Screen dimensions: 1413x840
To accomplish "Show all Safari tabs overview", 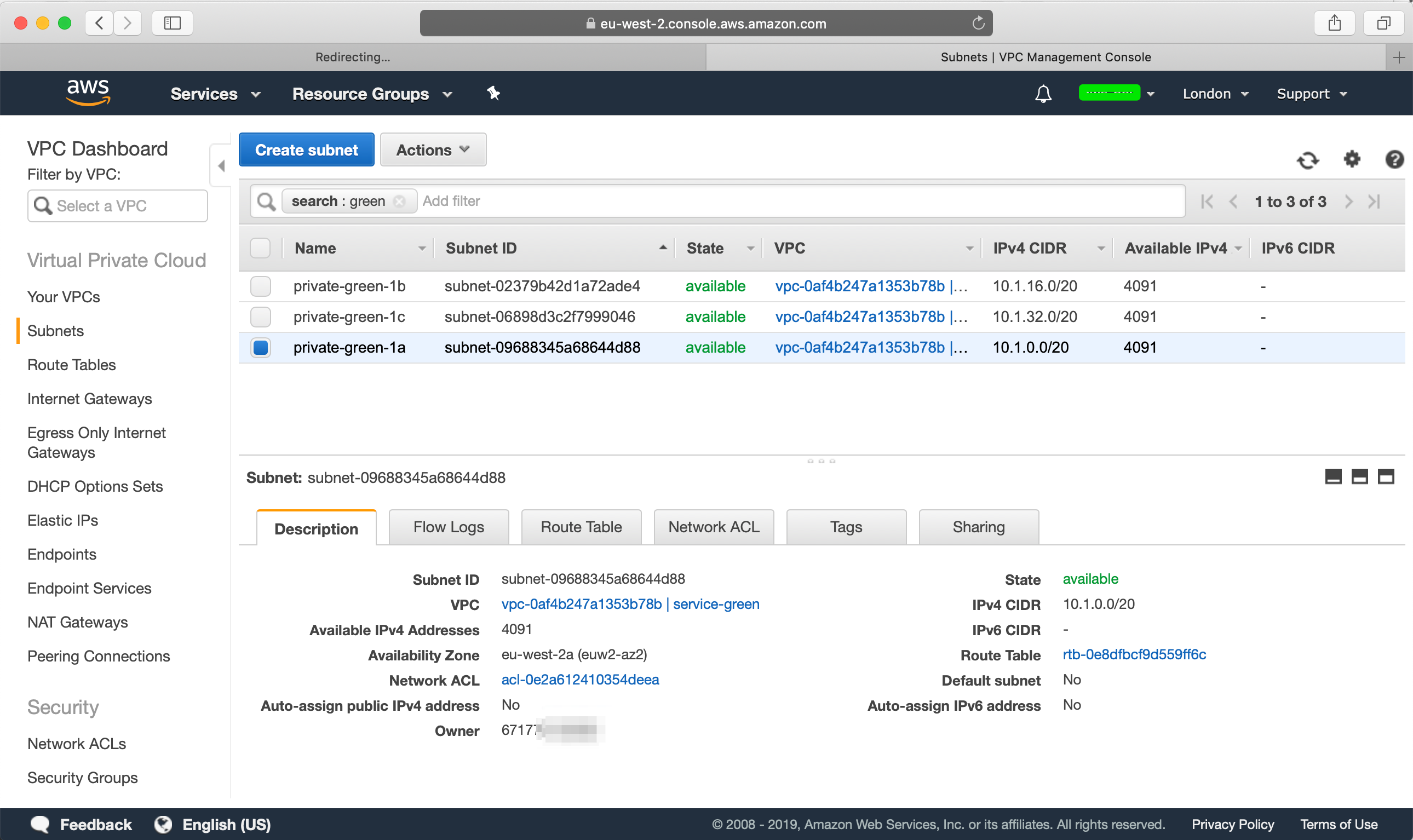I will pos(1383,23).
